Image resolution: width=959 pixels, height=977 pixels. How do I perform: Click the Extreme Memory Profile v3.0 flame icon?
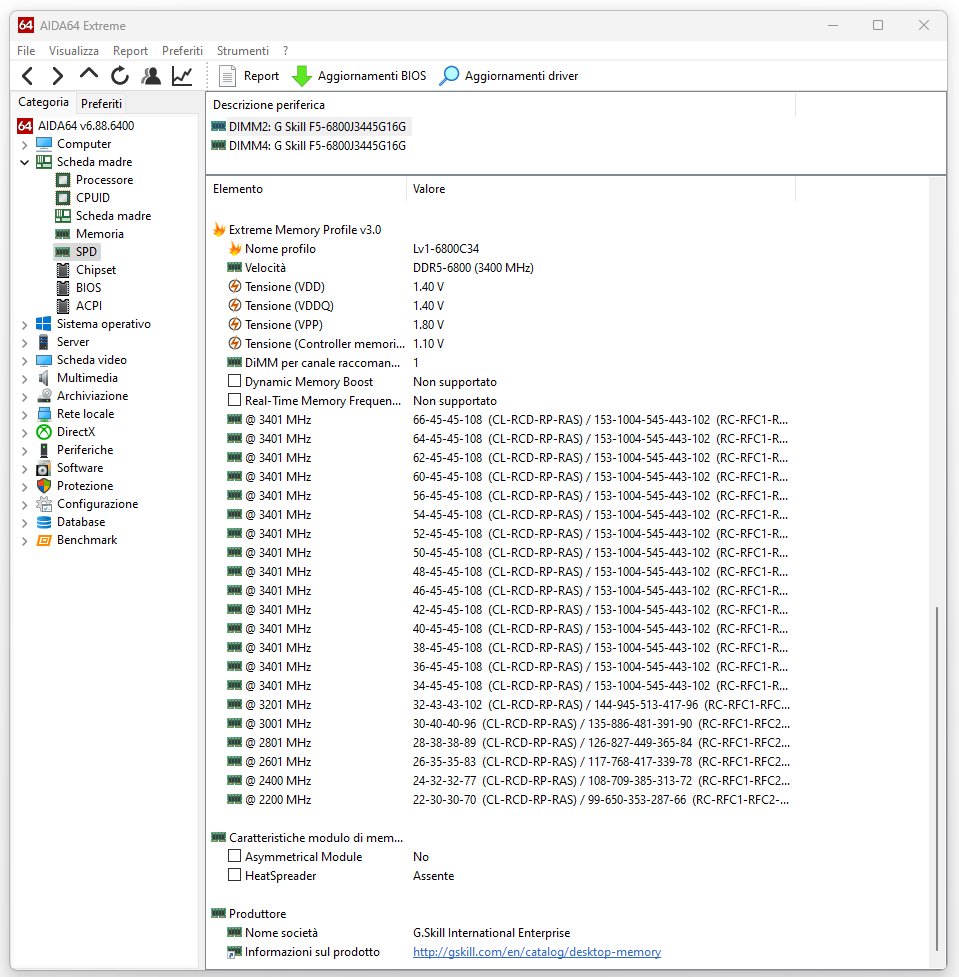219,230
